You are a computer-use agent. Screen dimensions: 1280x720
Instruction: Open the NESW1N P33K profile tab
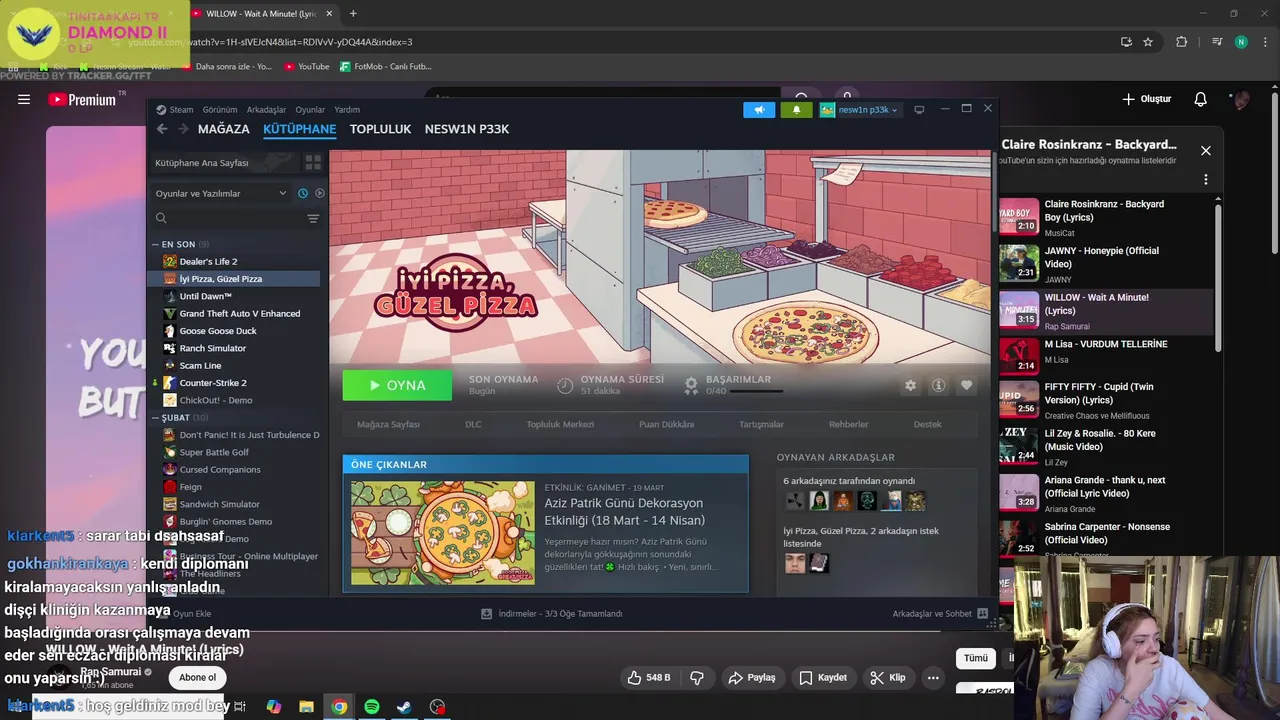coord(467,129)
